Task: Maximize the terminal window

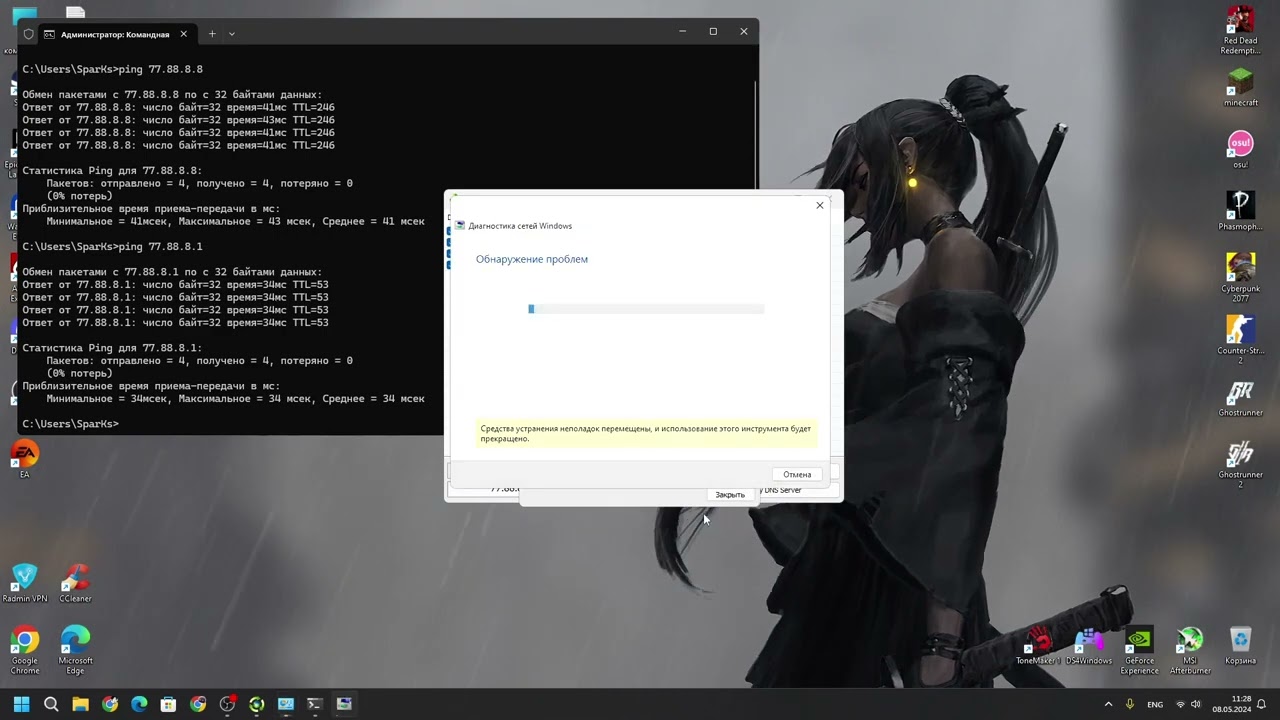Action: click(713, 32)
